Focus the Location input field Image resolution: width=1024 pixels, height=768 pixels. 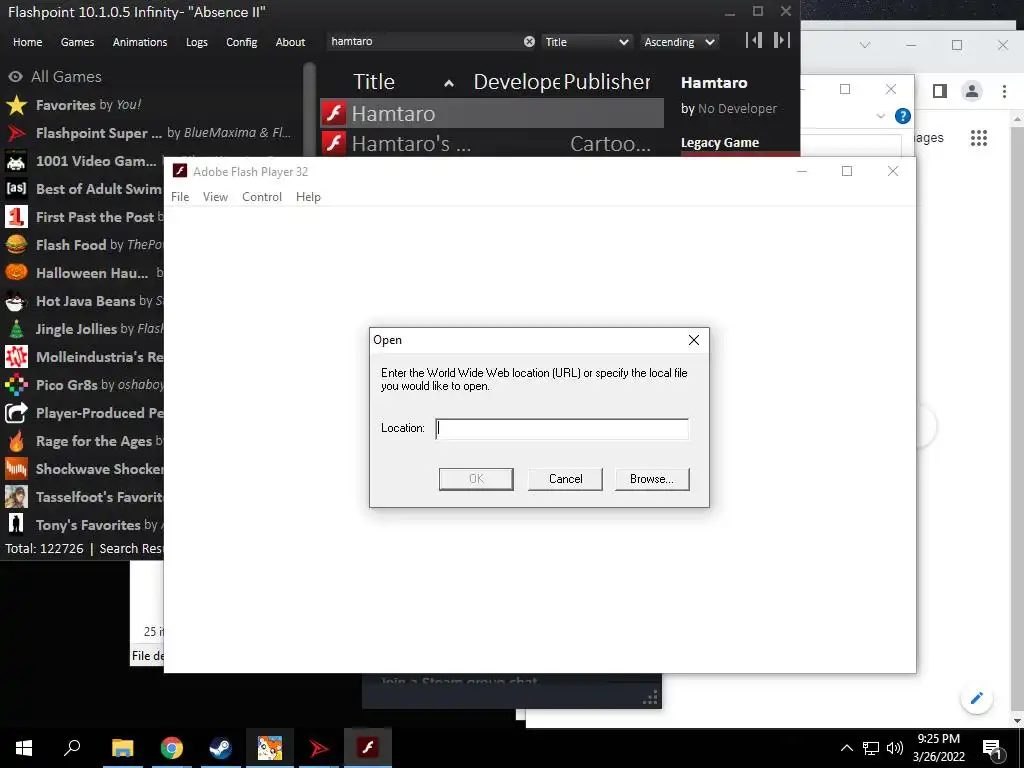click(x=562, y=428)
